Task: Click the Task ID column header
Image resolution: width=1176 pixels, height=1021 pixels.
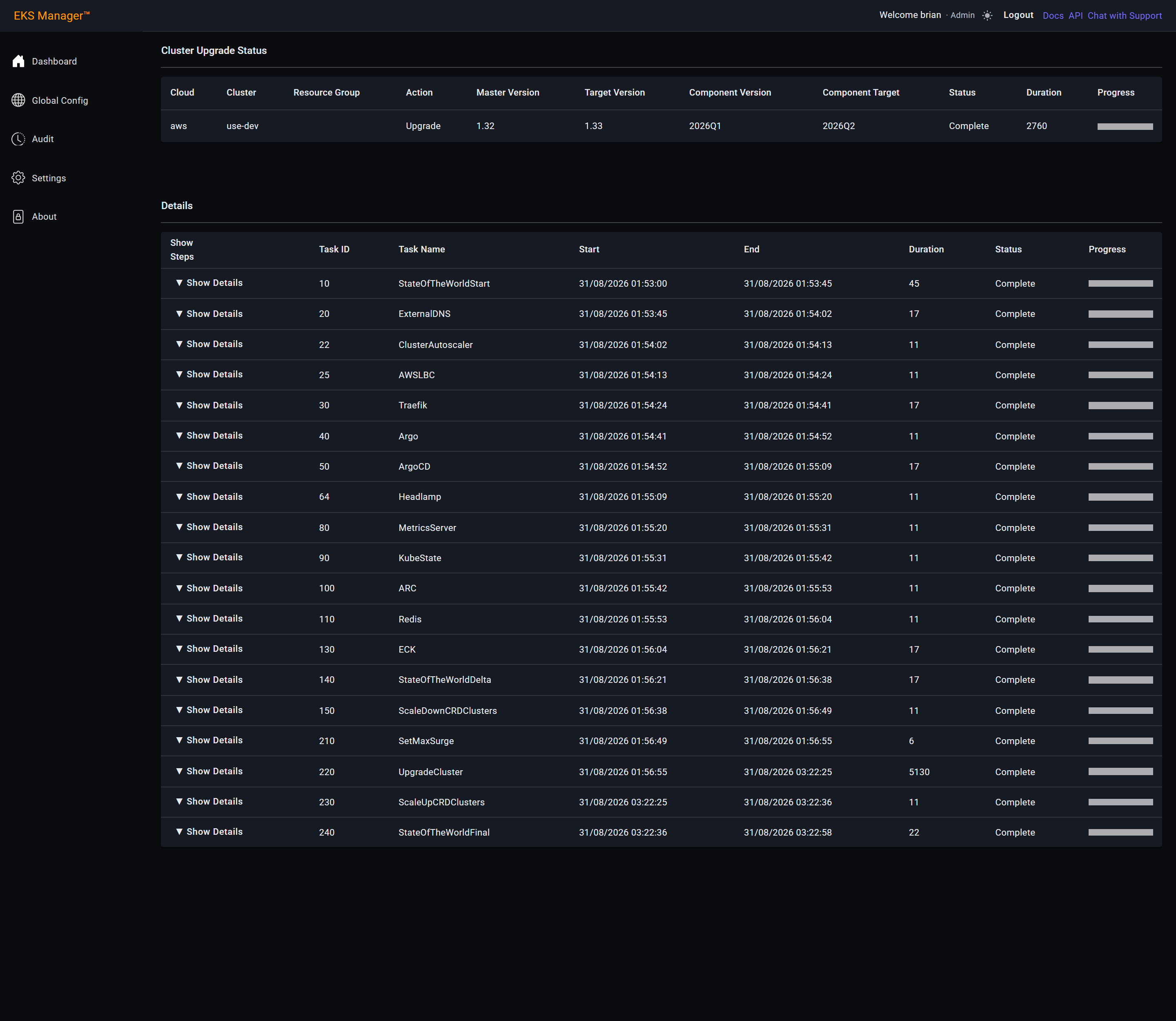Action: point(334,250)
